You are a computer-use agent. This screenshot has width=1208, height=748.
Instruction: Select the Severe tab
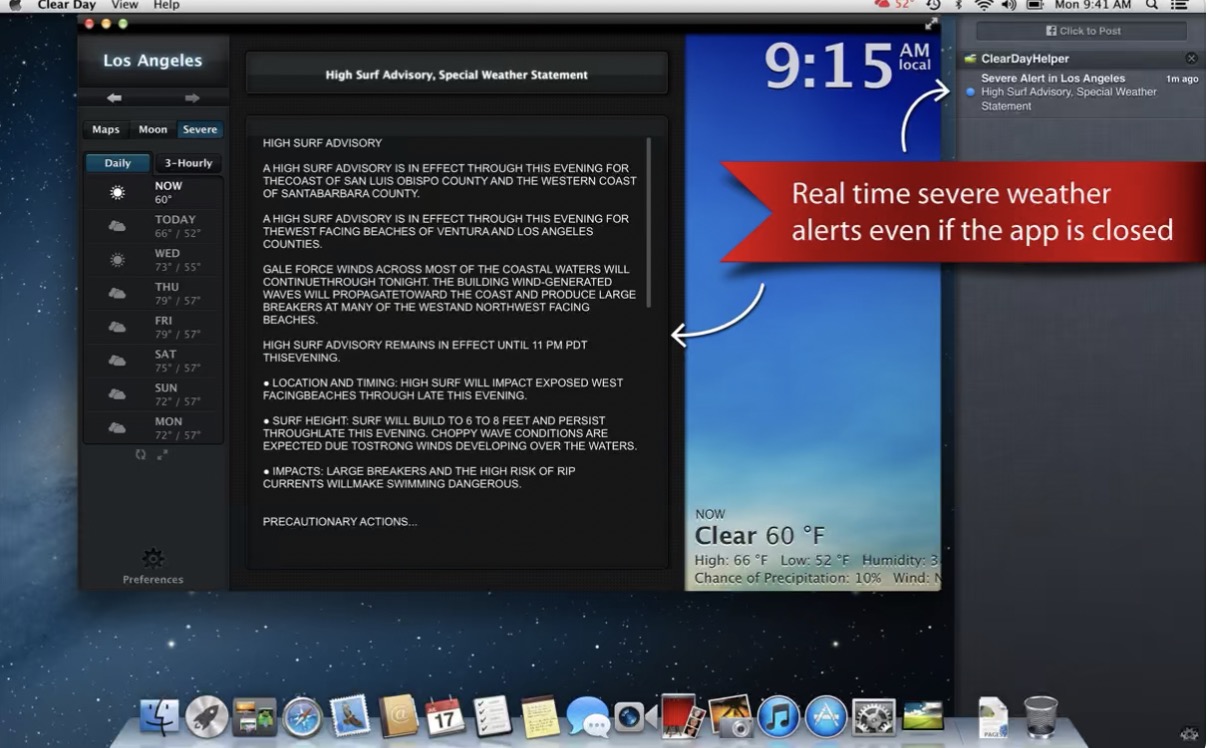point(200,129)
